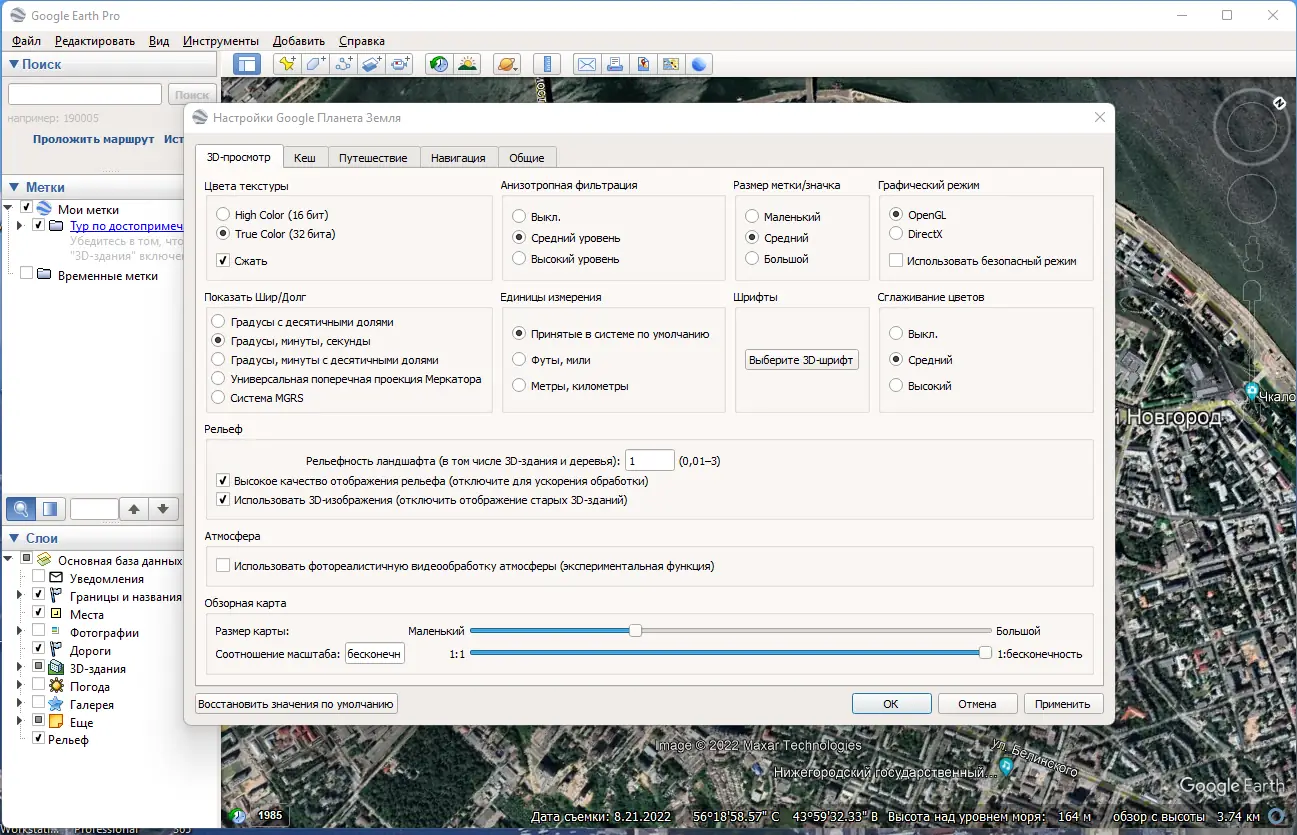Image resolution: width=1297 pixels, height=835 pixels.
Task: Collapse the Слои panel
Action: coord(14,538)
